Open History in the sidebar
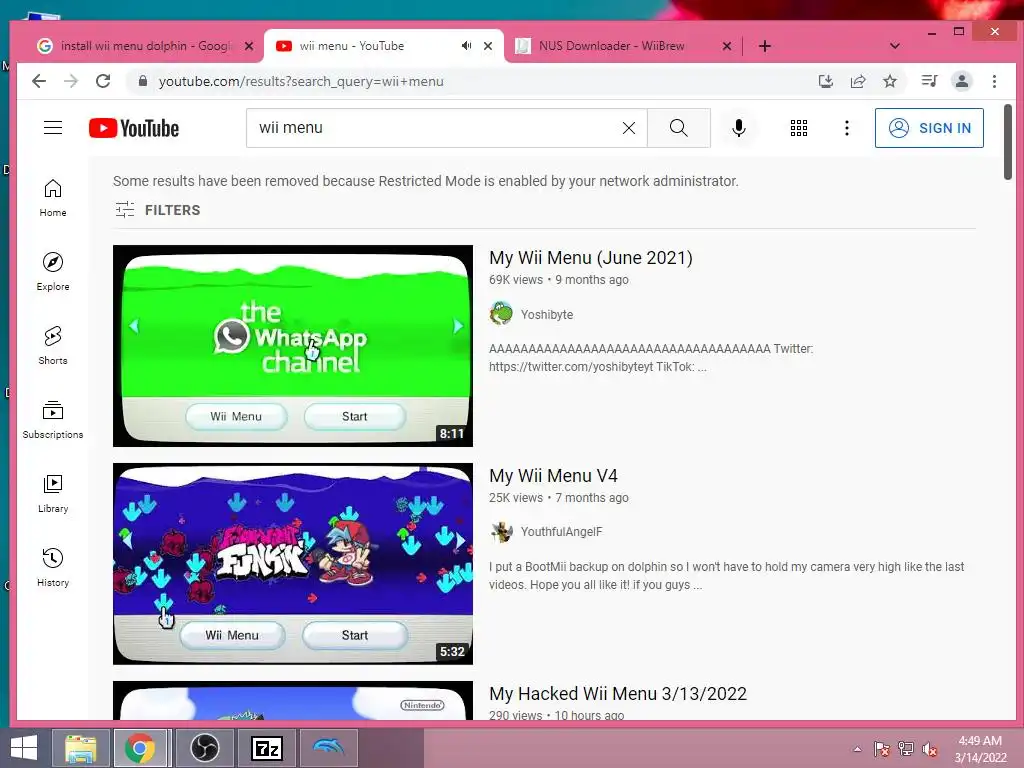This screenshot has width=1024, height=768. tap(53, 567)
